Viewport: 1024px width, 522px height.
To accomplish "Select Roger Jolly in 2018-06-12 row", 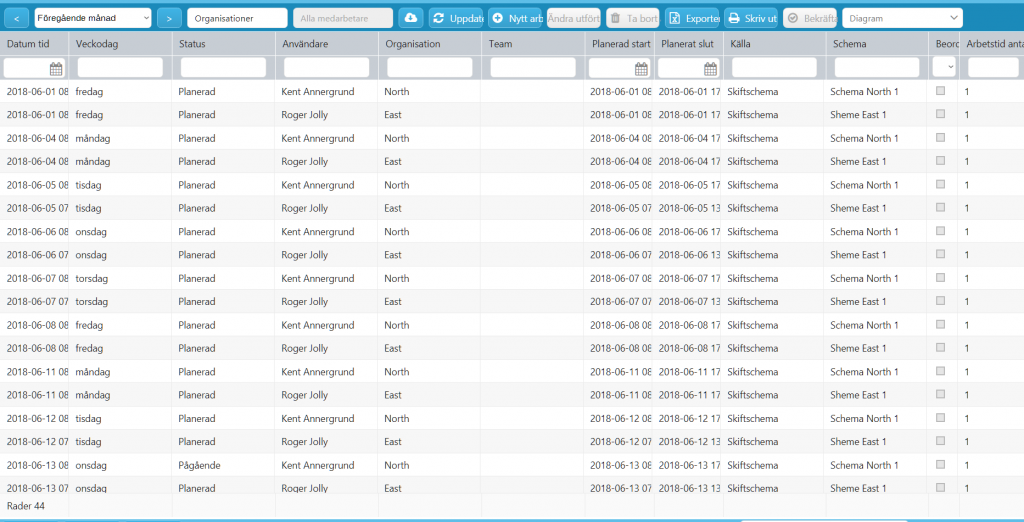I will pyautogui.click(x=304, y=442).
